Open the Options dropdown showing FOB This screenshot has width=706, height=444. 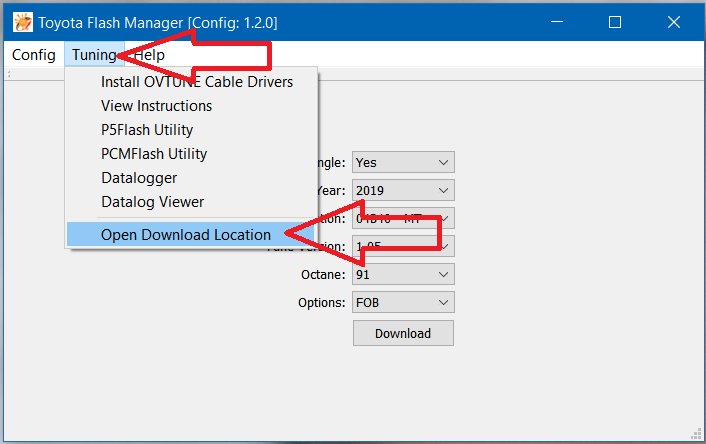pos(403,302)
